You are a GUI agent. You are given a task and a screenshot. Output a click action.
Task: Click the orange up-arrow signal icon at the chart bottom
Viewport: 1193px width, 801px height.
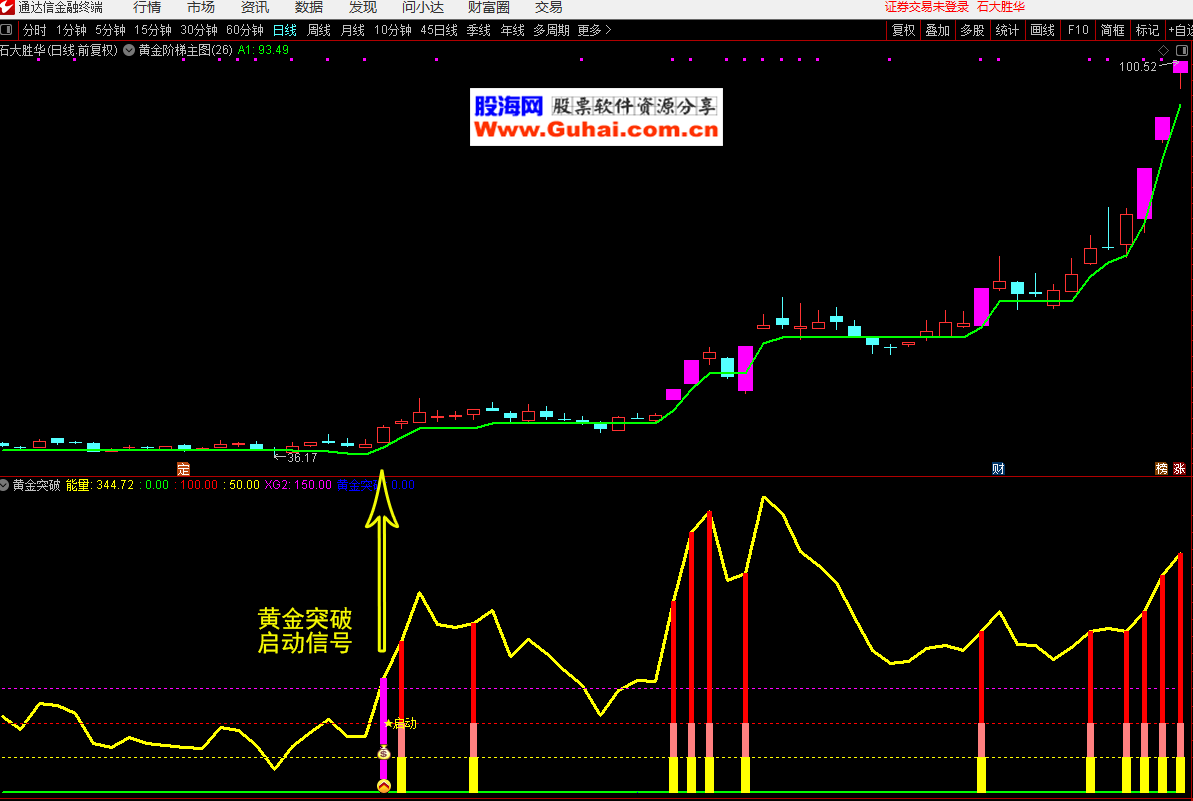pos(383,786)
